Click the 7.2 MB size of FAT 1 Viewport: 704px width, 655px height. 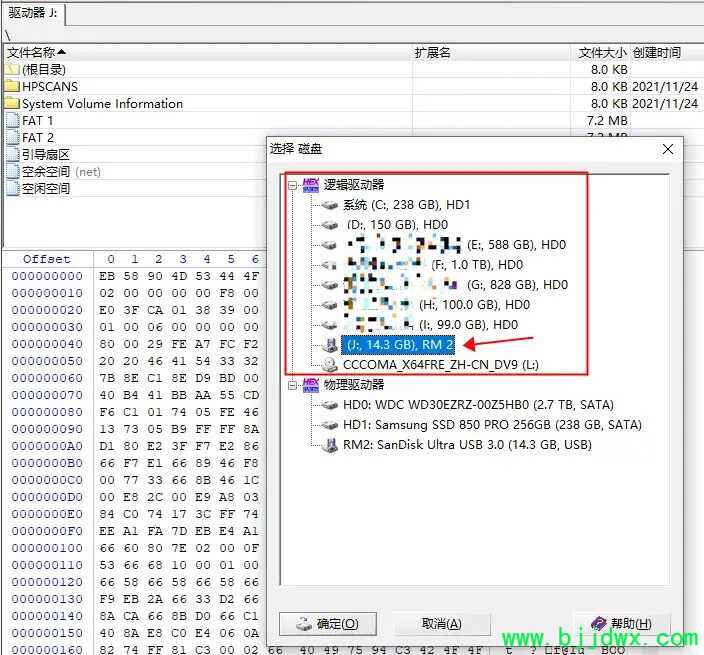pyautogui.click(x=607, y=121)
